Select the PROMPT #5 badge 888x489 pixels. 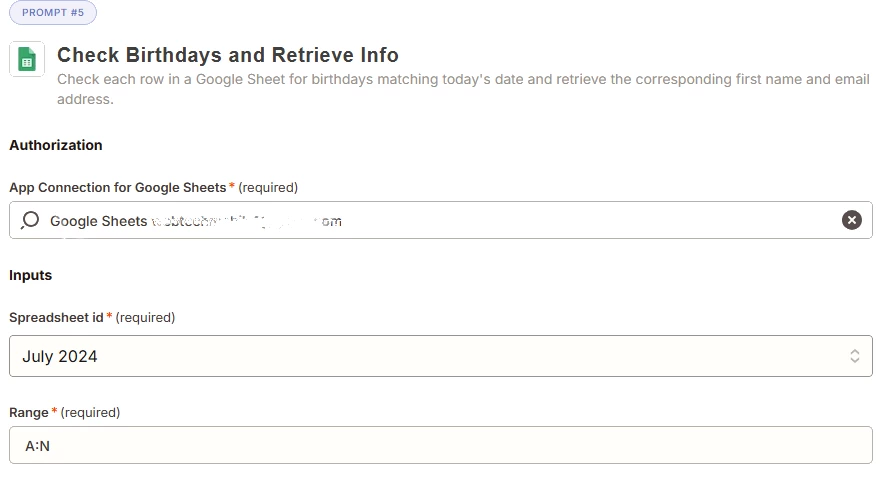pyautogui.click(x=53, y=12)
